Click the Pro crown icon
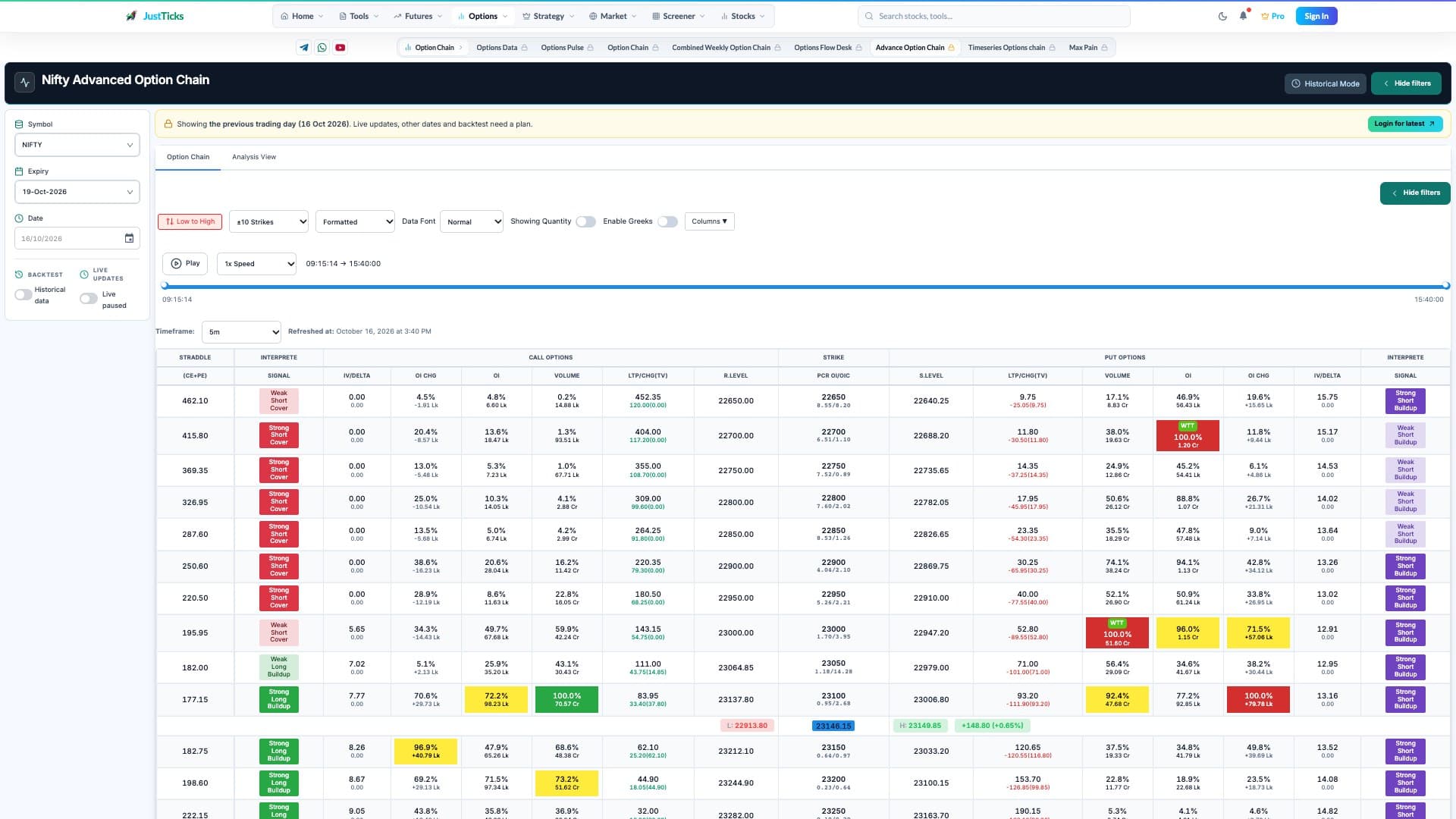The image size is (1456, 819). tap(1265, 16)
